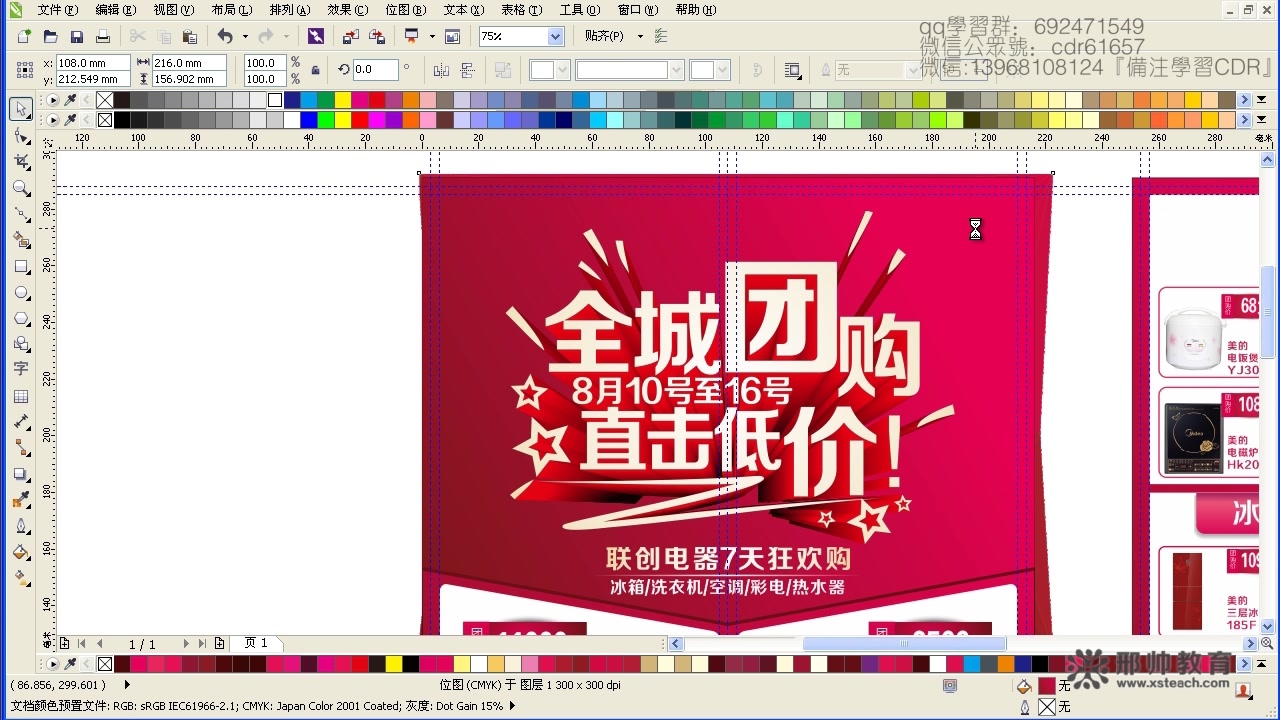Select the Shape edit tool

20,135
